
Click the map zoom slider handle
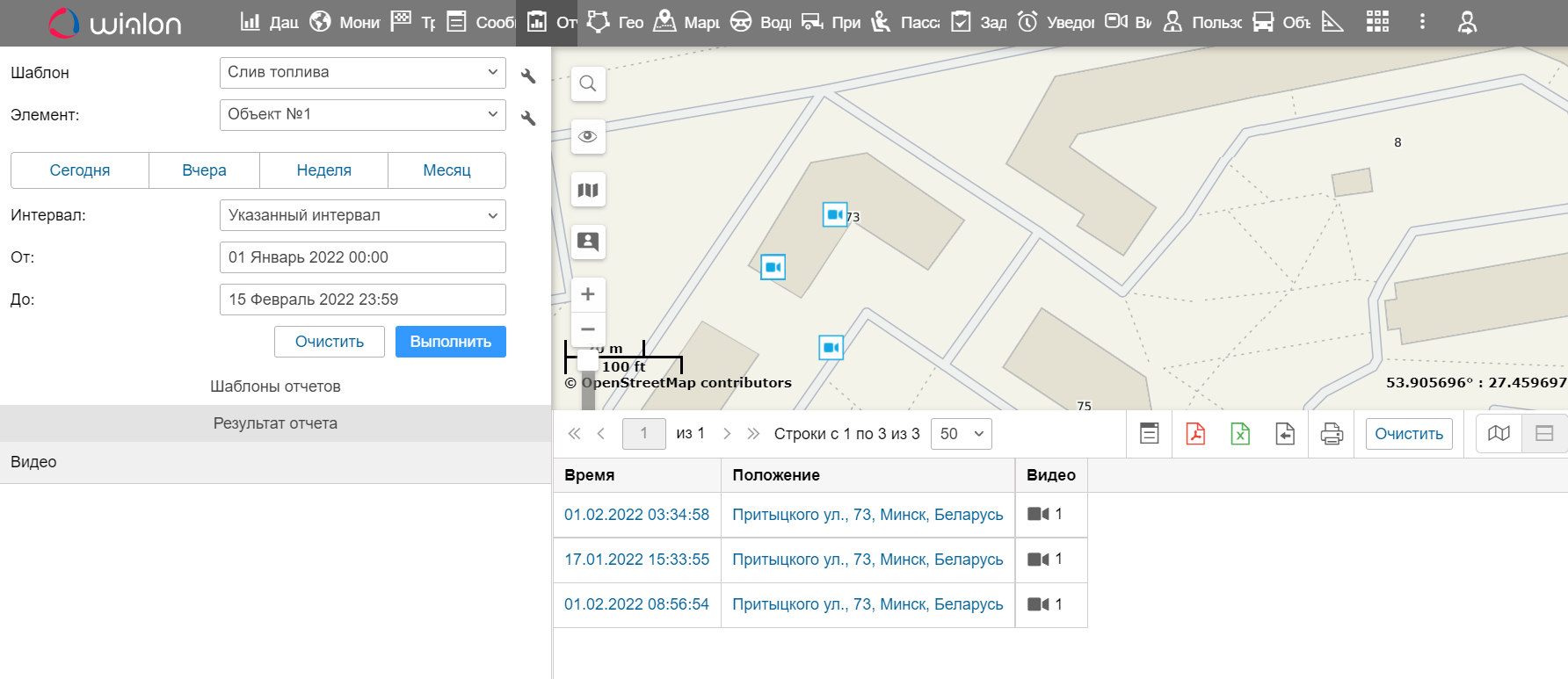pyautogui.click(x=588, y=360)
